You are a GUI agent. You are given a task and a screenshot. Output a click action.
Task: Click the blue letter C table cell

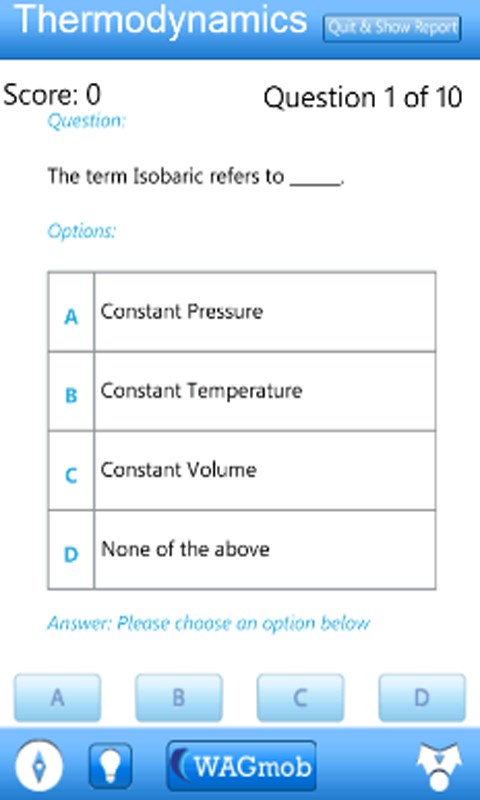(x=71, y=470)
